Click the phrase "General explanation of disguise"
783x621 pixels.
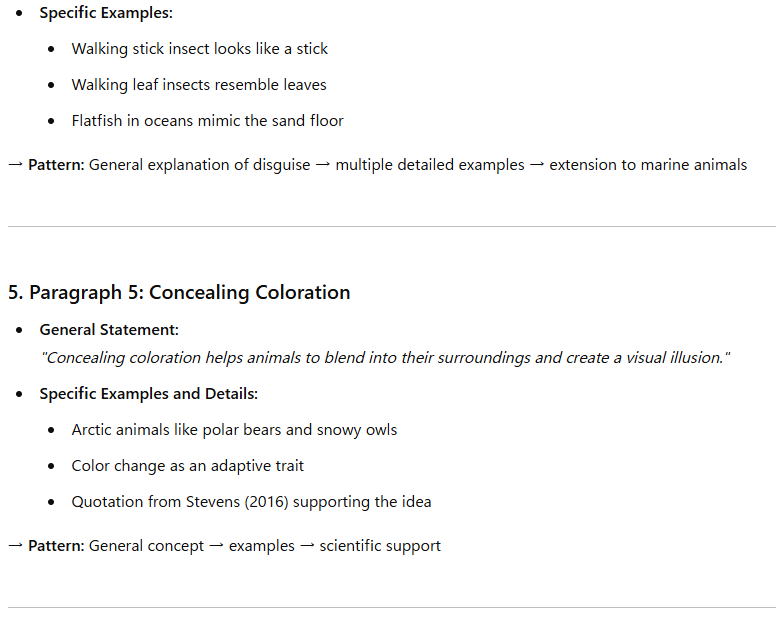click(x=199, y=165)
